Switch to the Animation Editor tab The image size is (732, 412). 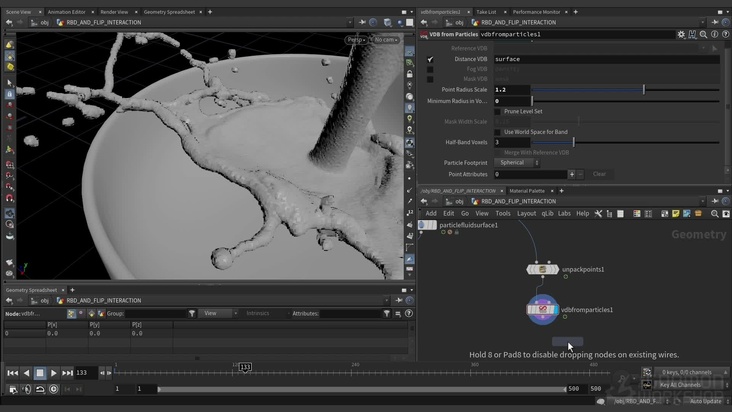click(x=66, y=12)
